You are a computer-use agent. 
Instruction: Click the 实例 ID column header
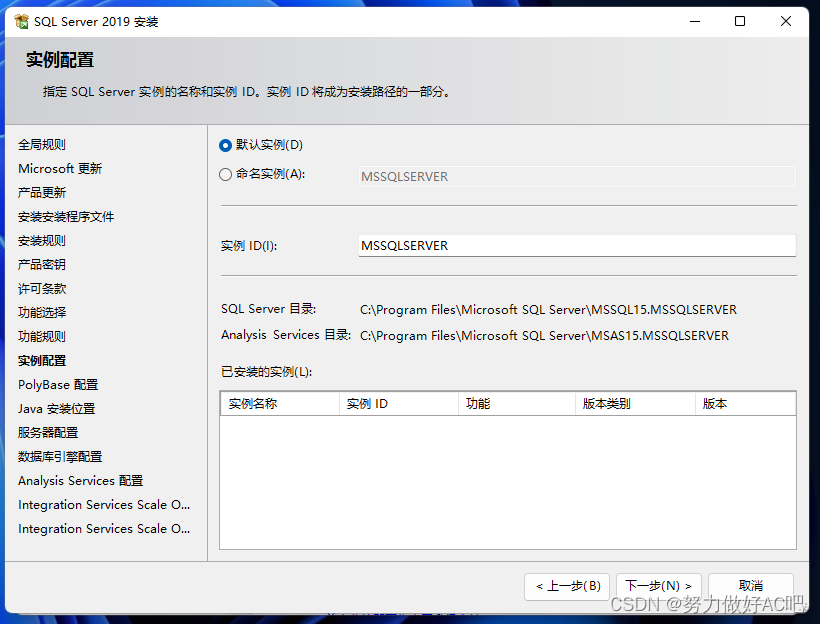click(399, 404)
